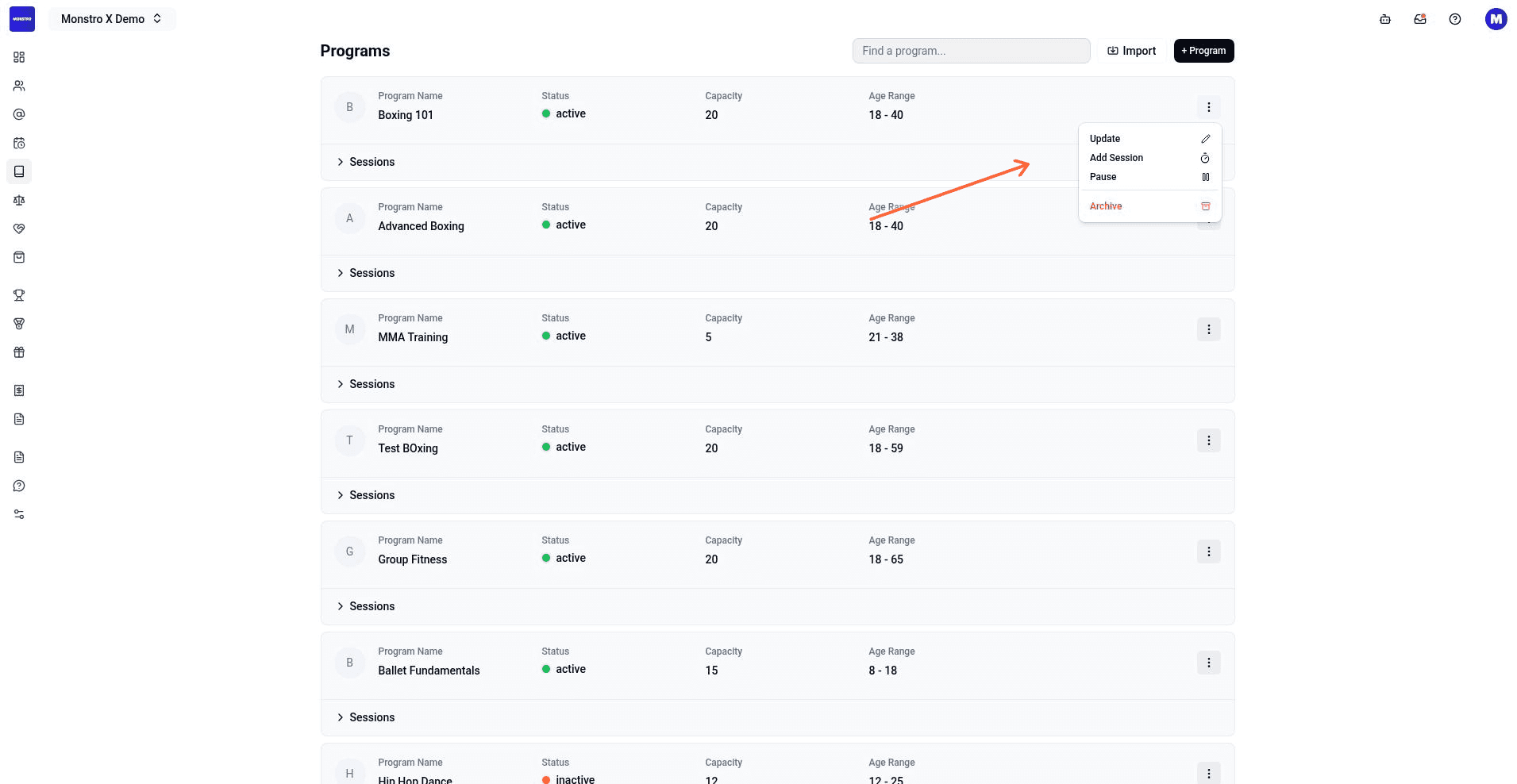The width and height of the screenshot is (1517, 784).
Task: Focus the Find a program search field
Action: [971, 51]
